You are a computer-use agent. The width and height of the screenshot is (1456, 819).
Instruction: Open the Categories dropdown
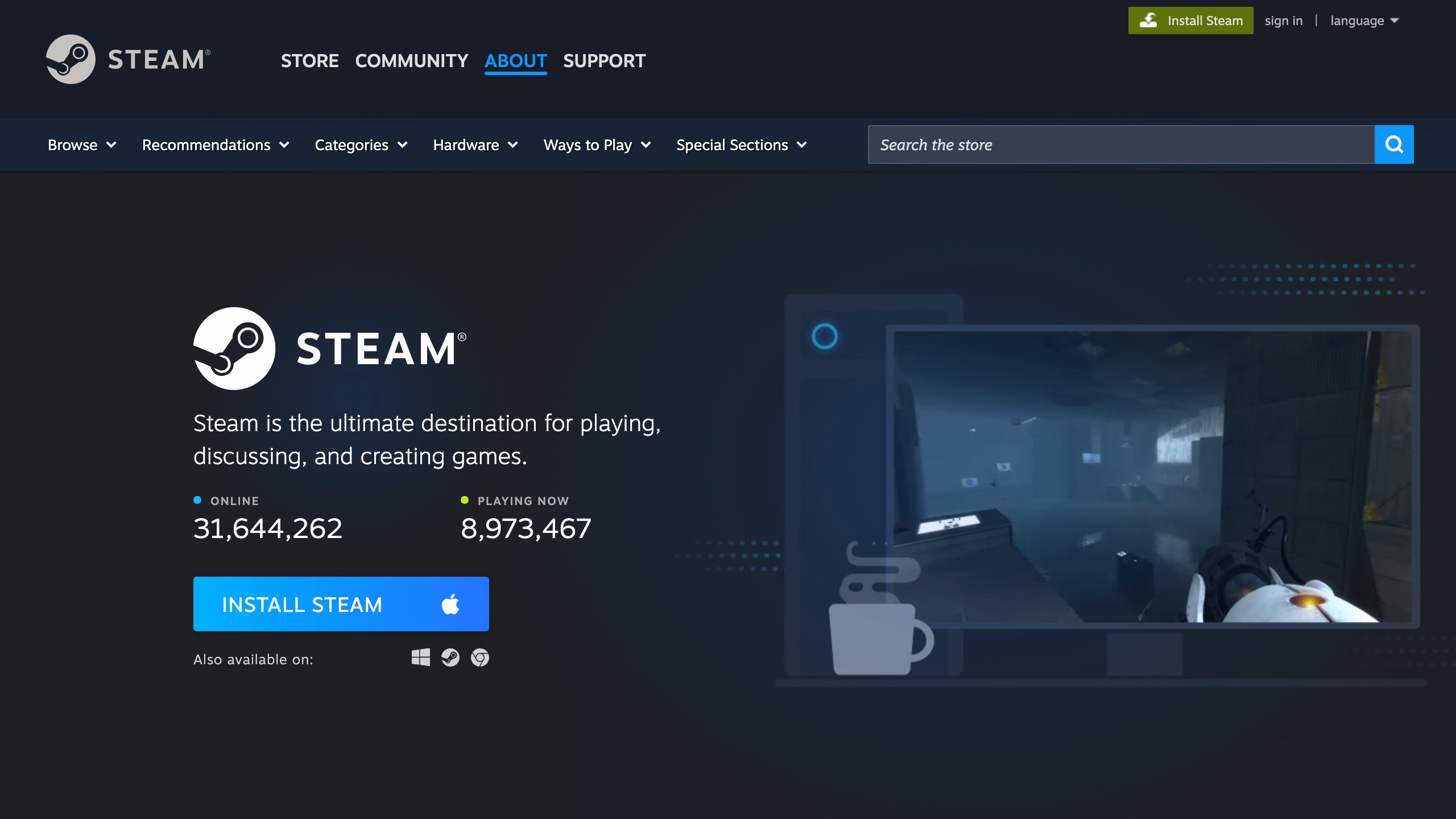[361, 145]
